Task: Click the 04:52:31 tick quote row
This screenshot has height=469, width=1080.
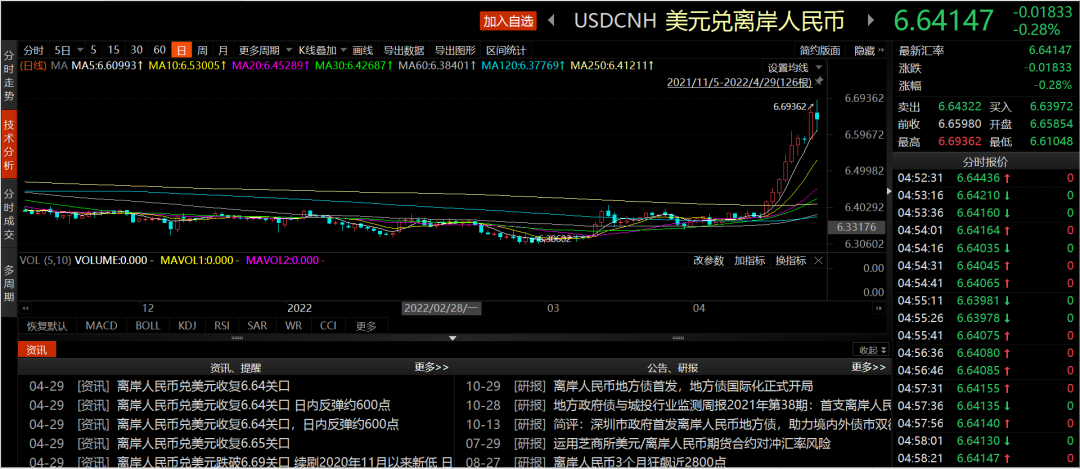Action: pyautogui.click(x=986, y=178)
